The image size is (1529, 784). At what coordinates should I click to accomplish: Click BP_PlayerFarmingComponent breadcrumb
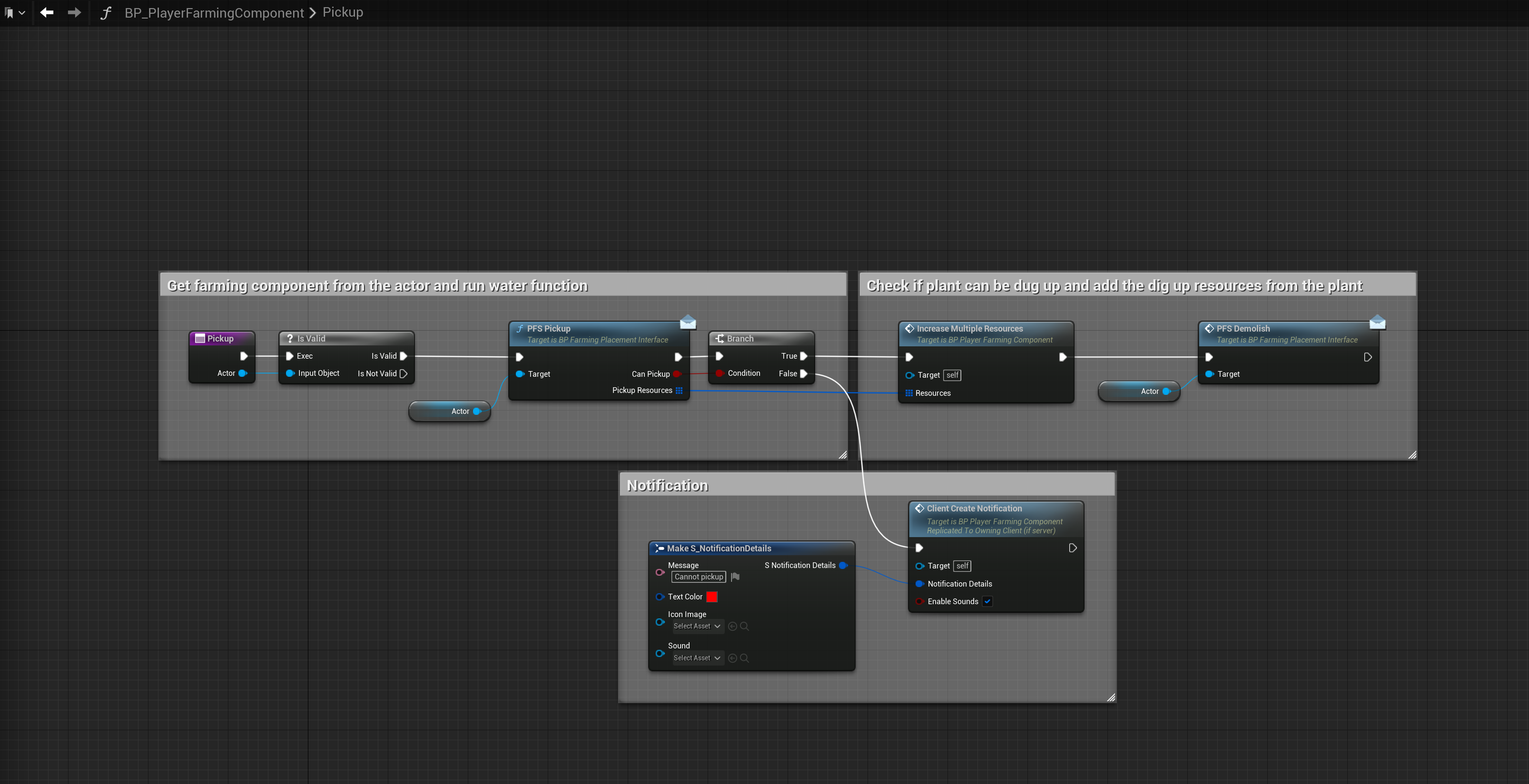click(214, 13)
